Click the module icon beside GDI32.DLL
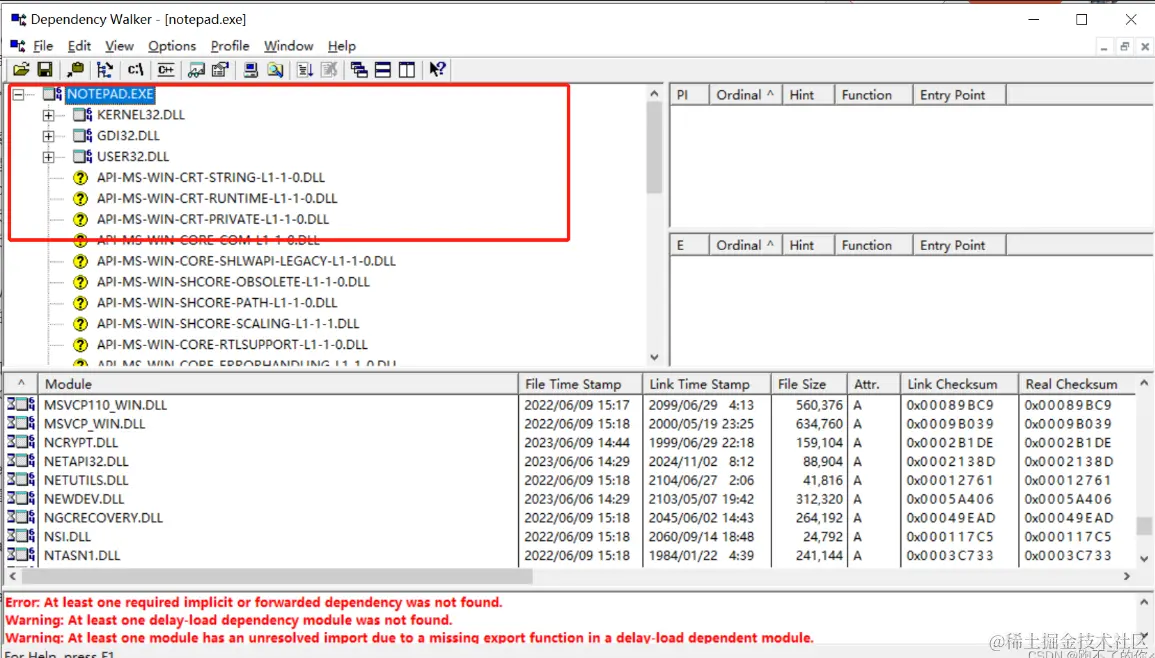 pos(80,136)
